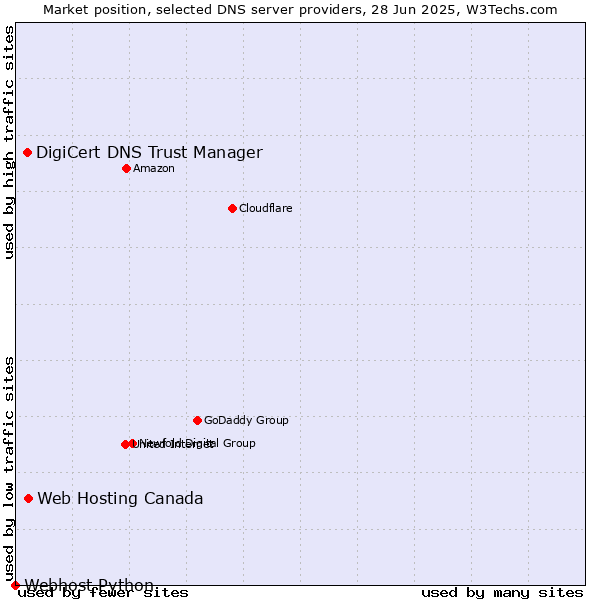Click the chart title mentioning W3Techs.com
This screenshot has width=600, height=600.
[300, 10]
